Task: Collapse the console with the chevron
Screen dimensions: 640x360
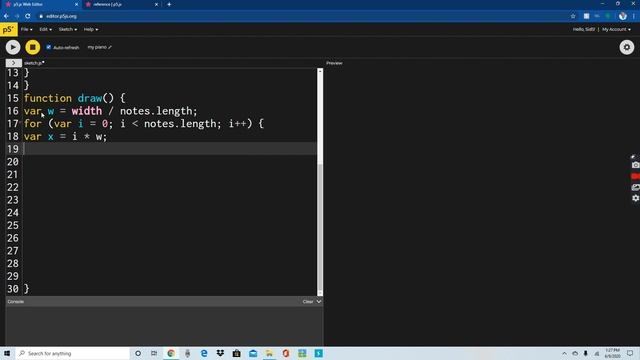Action: [319, 302]
